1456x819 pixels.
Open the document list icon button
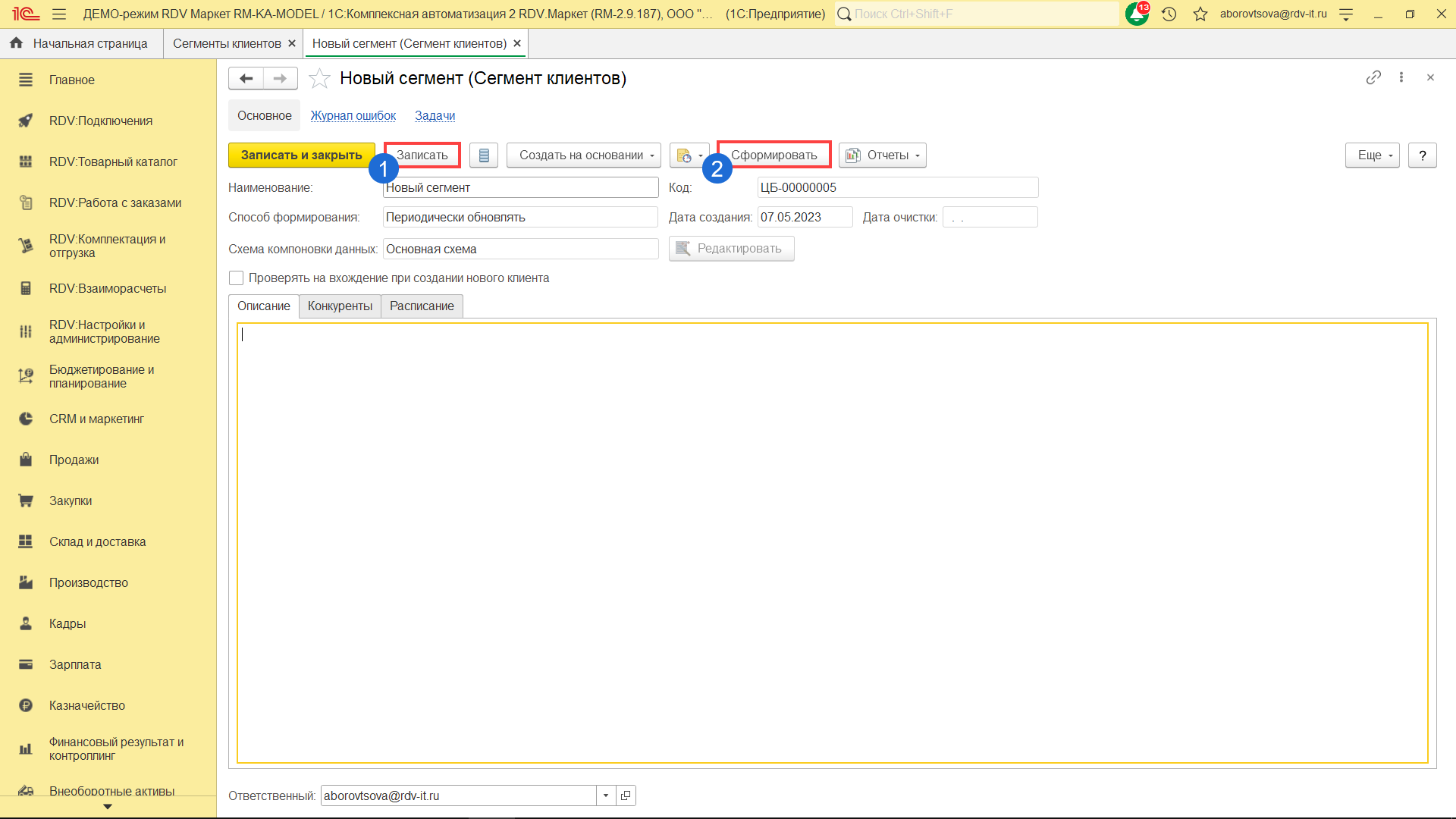[x=484, y=155]
